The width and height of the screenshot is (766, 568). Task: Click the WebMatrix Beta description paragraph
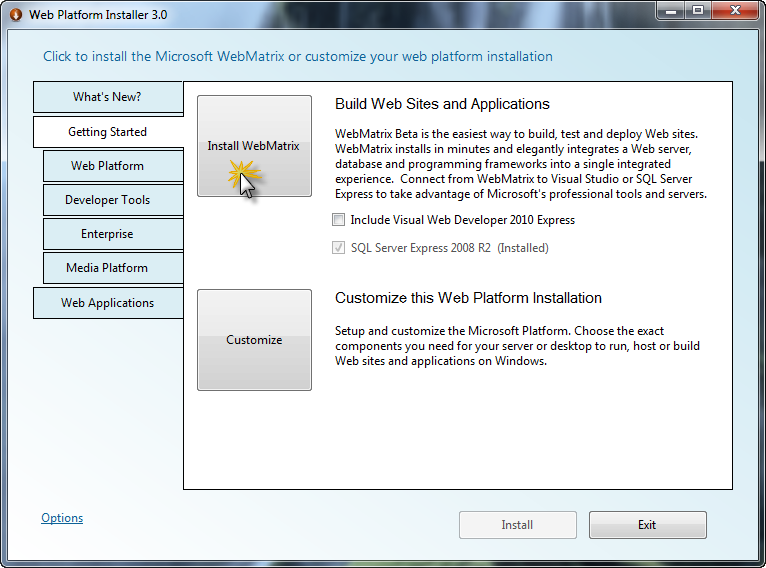(x=521, y=164)
